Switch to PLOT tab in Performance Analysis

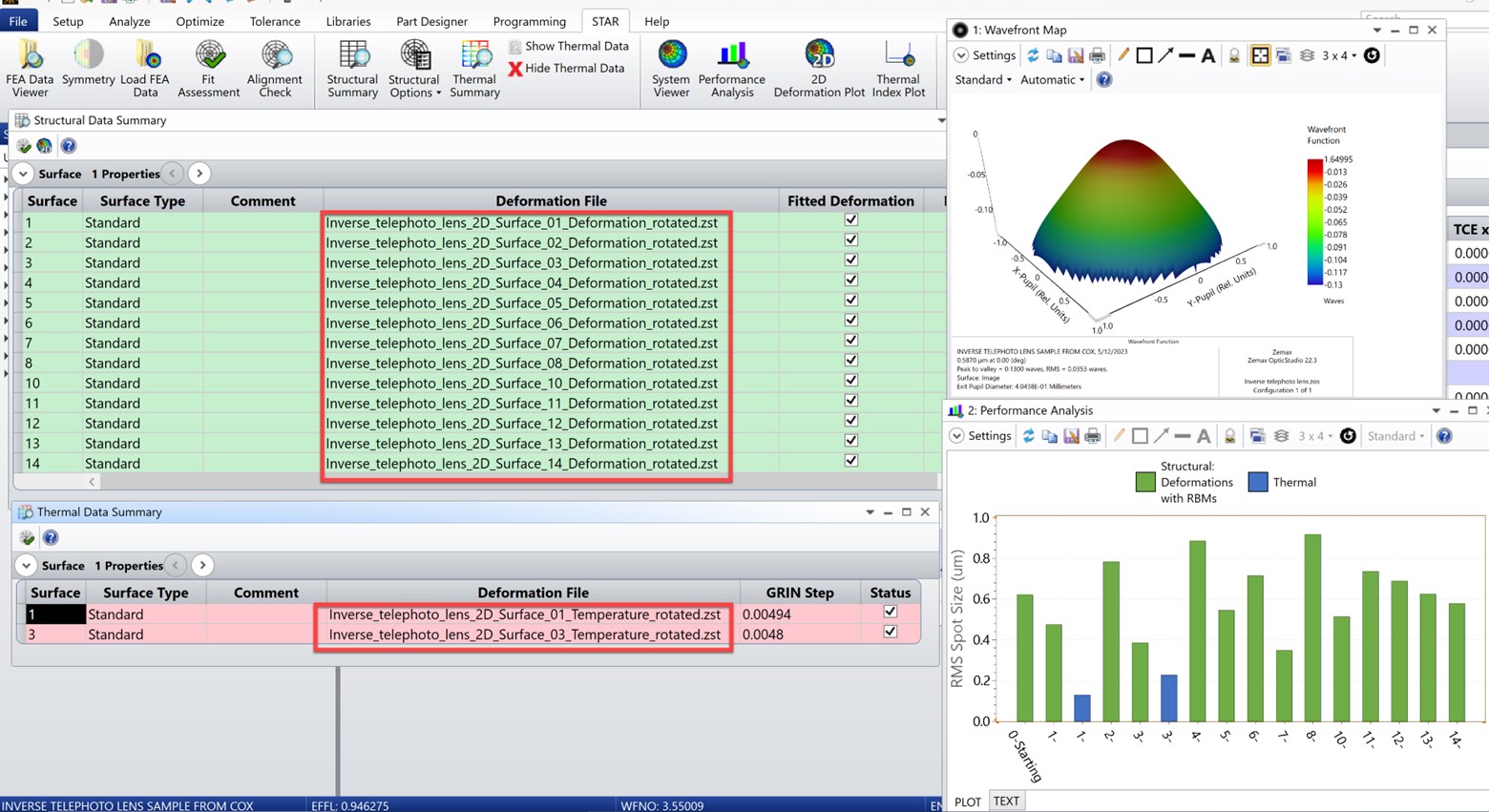click(x=968, y=802)
